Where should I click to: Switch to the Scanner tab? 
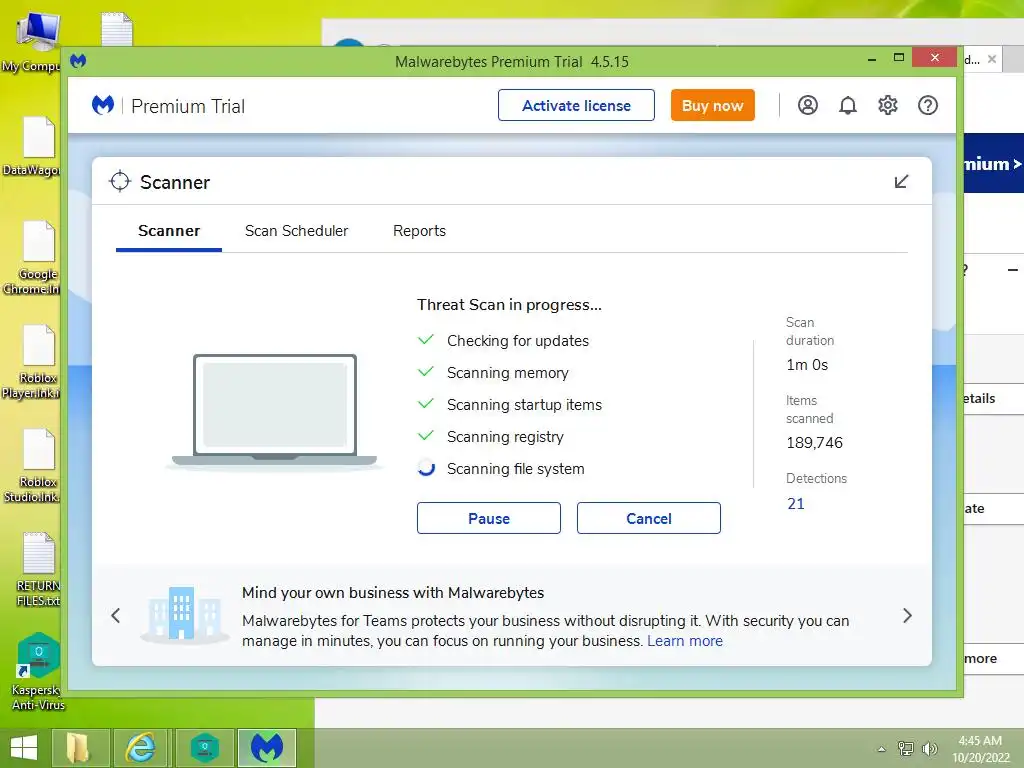[x=169, y=231]
